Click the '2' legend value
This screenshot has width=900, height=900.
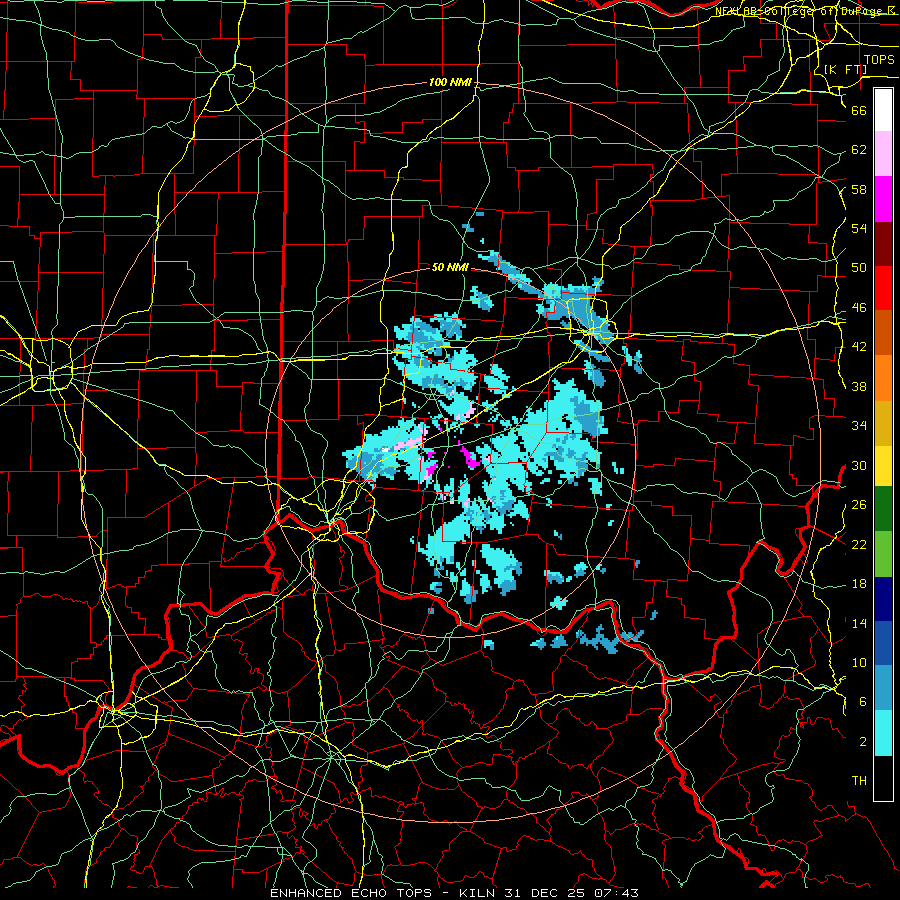(863, 742)
